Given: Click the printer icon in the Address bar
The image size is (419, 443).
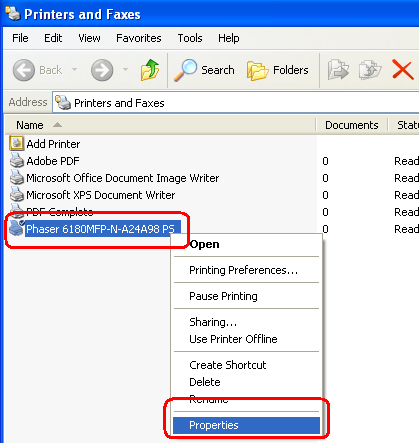Looking at the screenshot, I should click(x=63, y=102).
